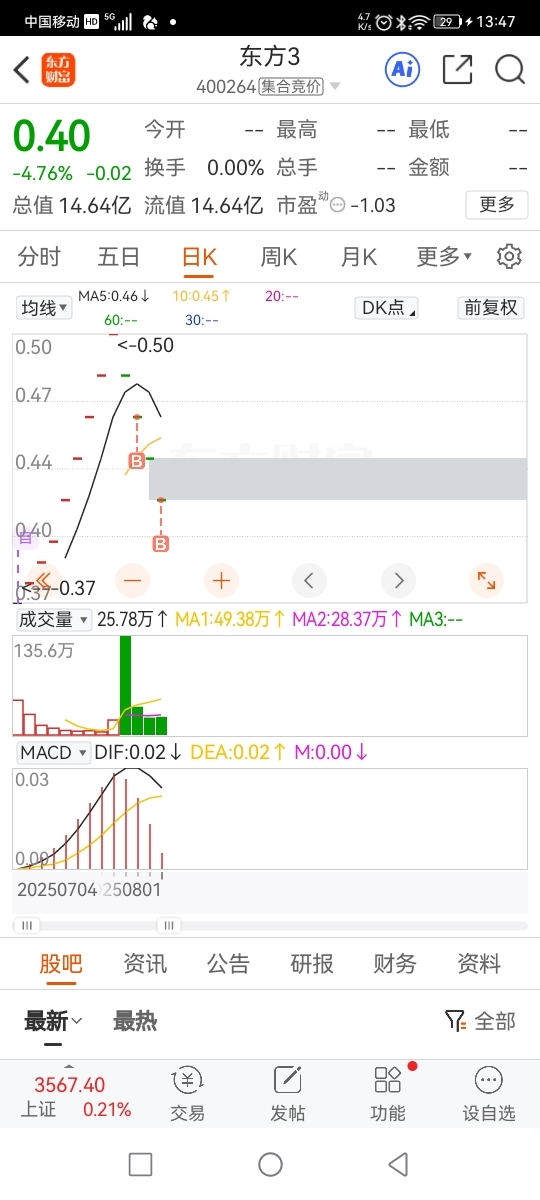
Task: Tap the gray gap zone on chart
Action: point(338,479)
